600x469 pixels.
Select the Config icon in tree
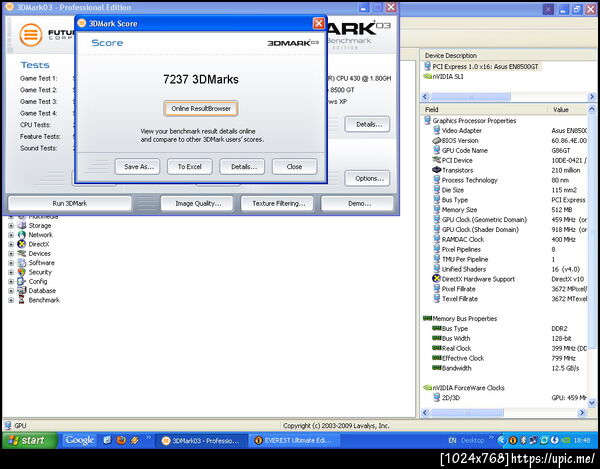coord(22,281)
